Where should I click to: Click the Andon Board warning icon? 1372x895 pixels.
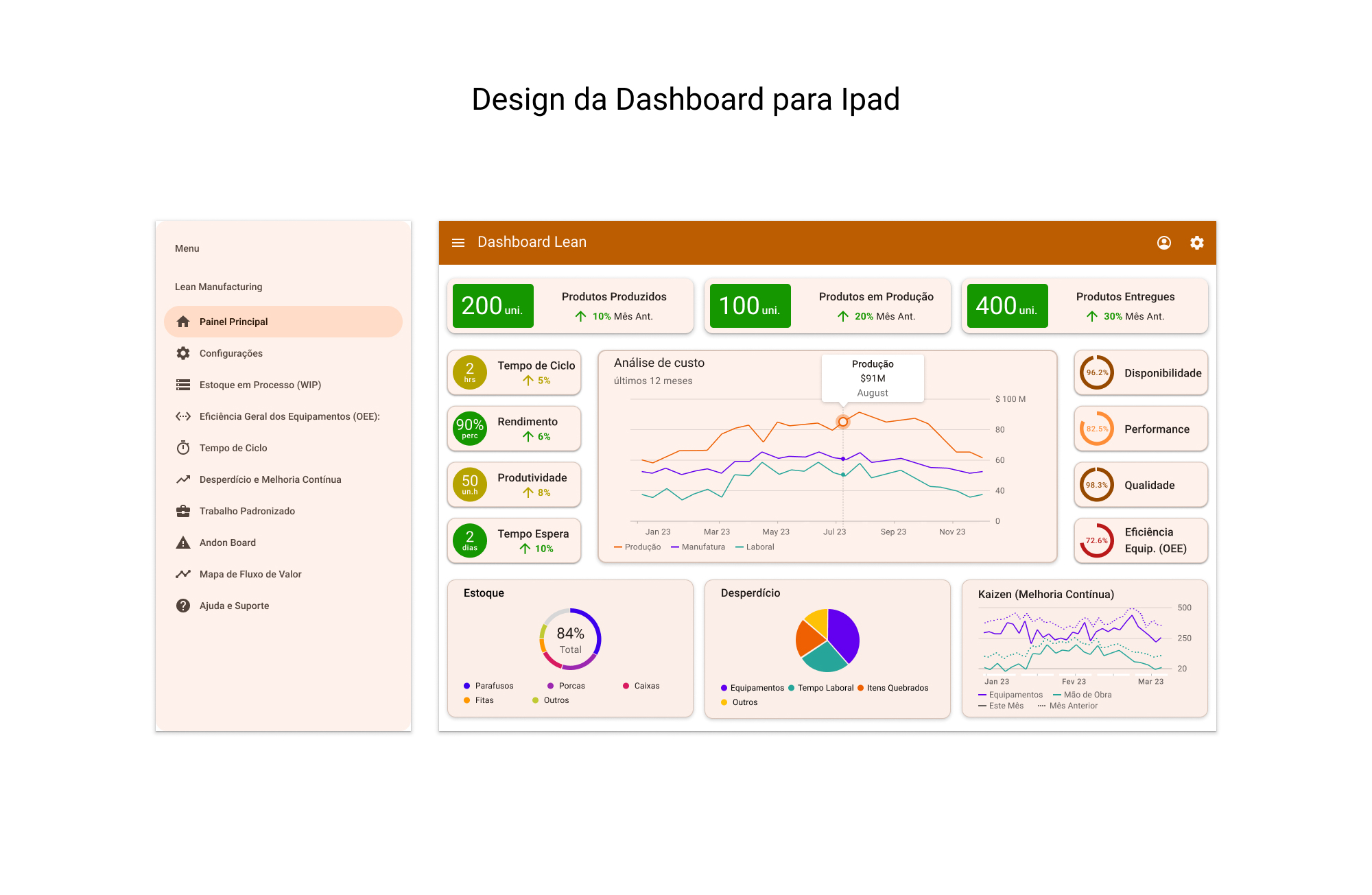point(183,542)
